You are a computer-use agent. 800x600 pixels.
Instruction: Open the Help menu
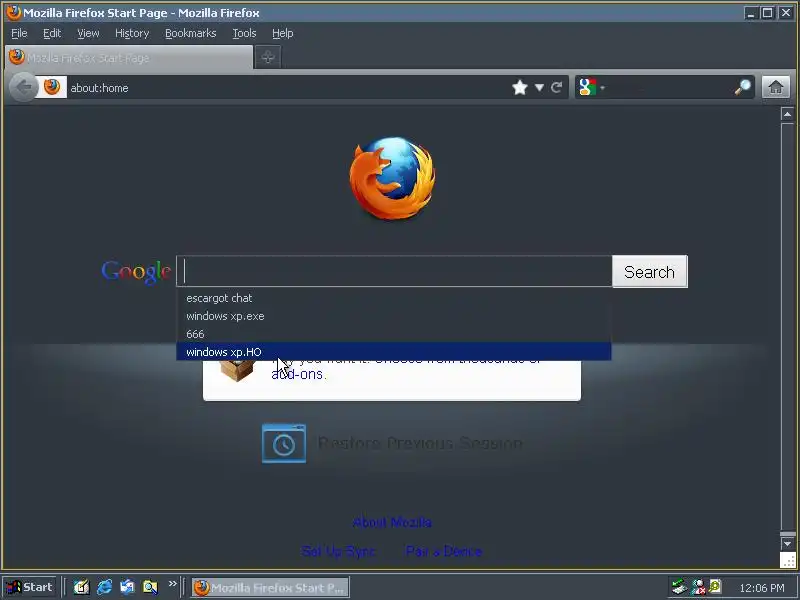point(282,33)
